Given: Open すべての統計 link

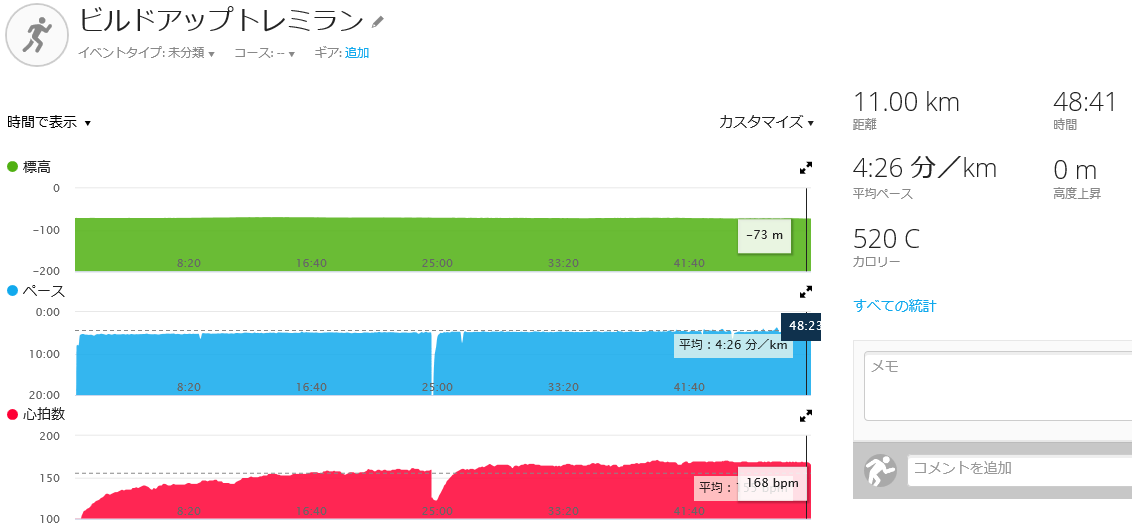Looking at the screenshot, I should (x=894, y=305).
